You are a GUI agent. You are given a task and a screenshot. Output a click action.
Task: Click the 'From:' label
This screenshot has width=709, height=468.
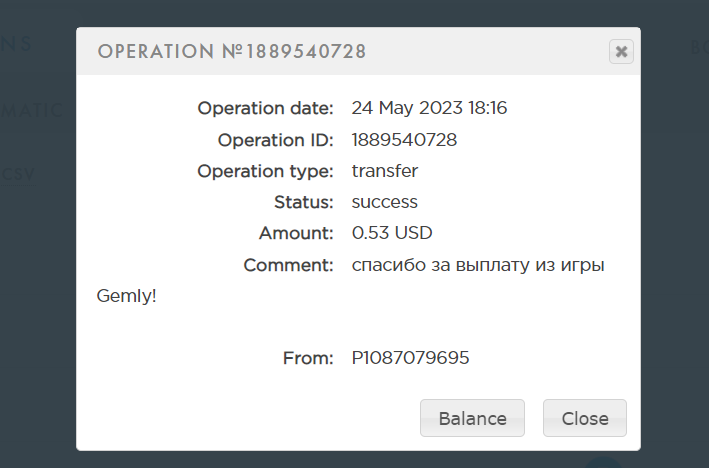pyautogui.click(x=308, y=357)
